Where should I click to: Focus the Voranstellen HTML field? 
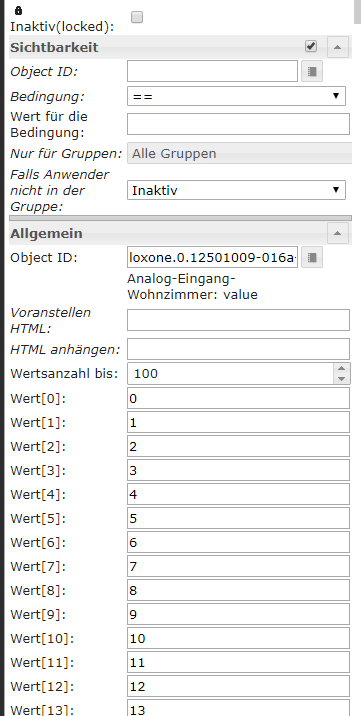[238, 320]
